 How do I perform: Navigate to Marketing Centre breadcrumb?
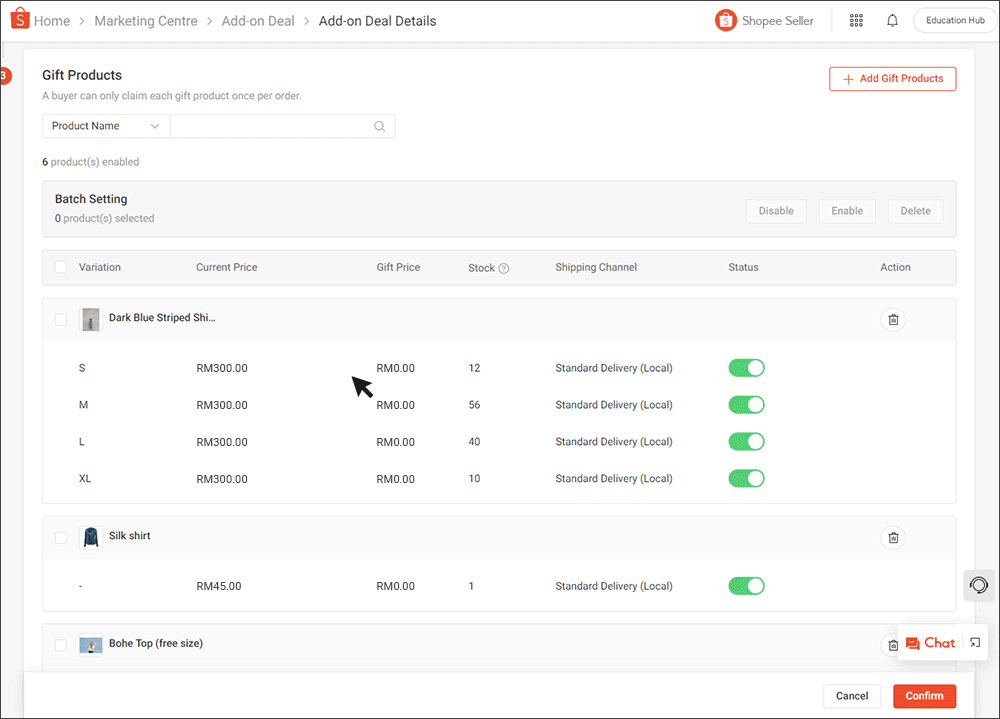click(146, 20)
